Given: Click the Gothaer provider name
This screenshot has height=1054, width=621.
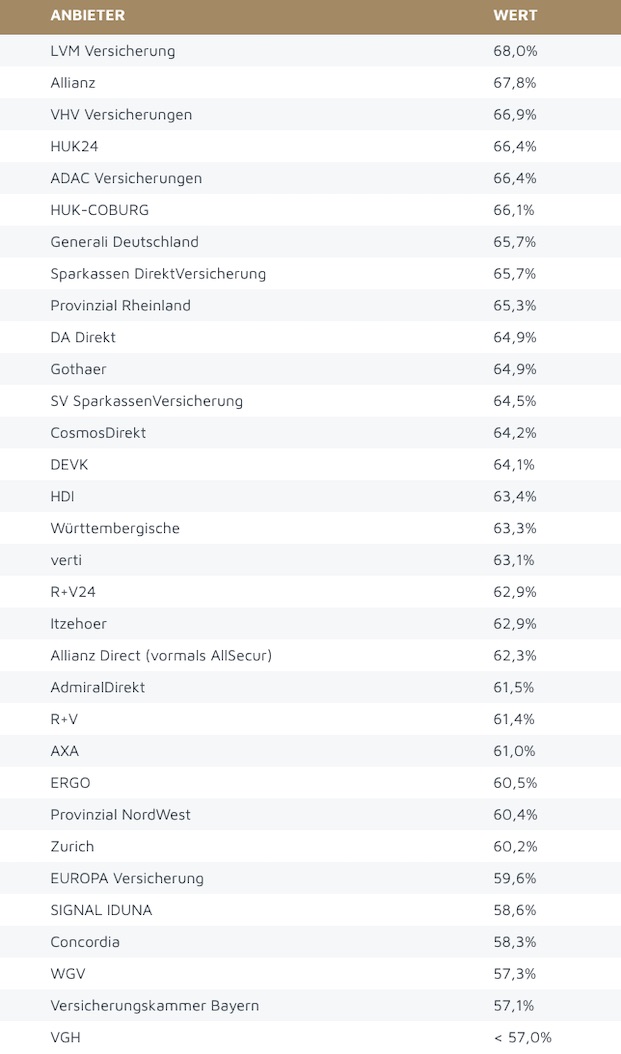Looking at the screenshot, I should (78, 369).
